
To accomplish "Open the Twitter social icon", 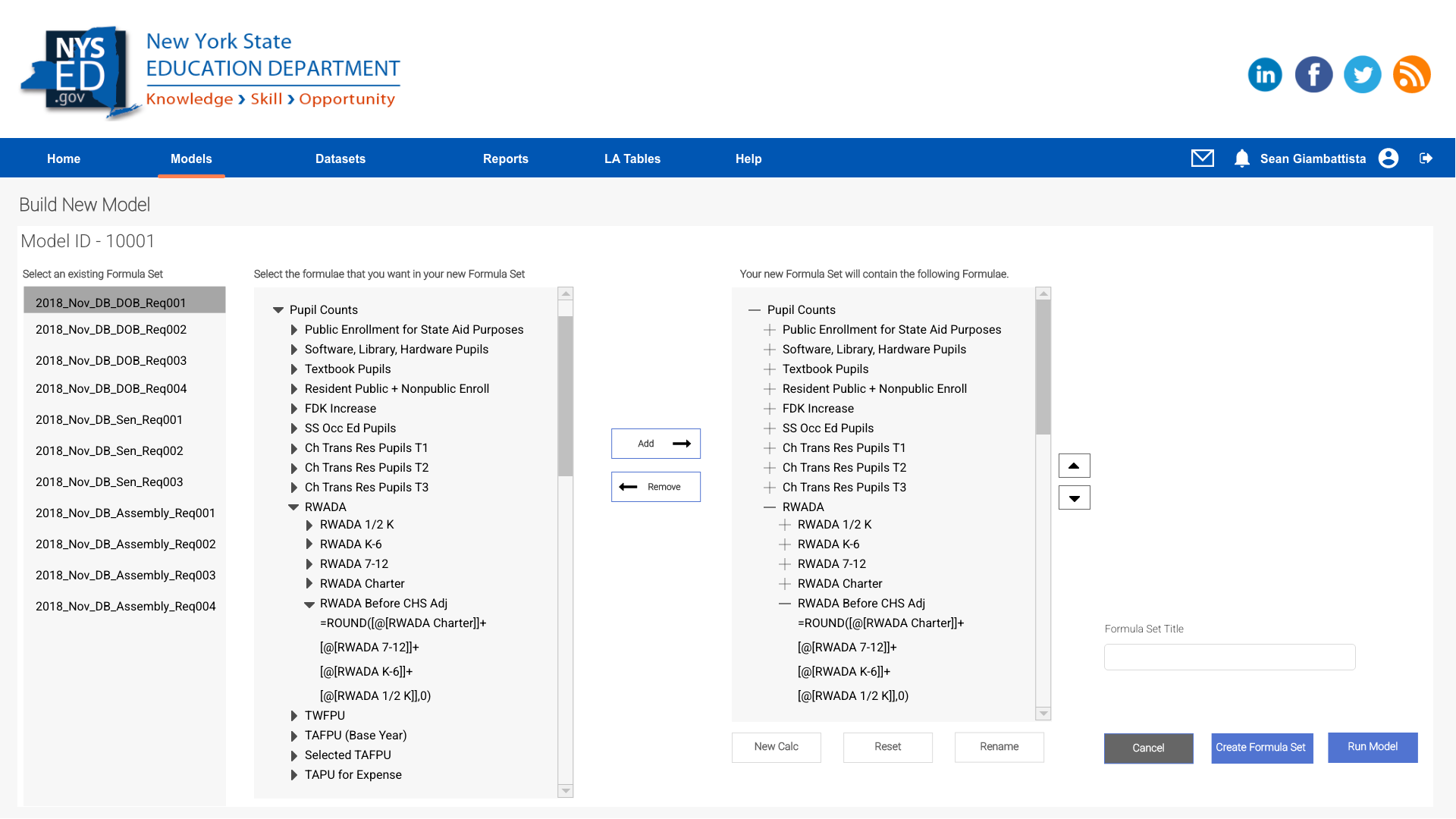I will click(1363, 74).
